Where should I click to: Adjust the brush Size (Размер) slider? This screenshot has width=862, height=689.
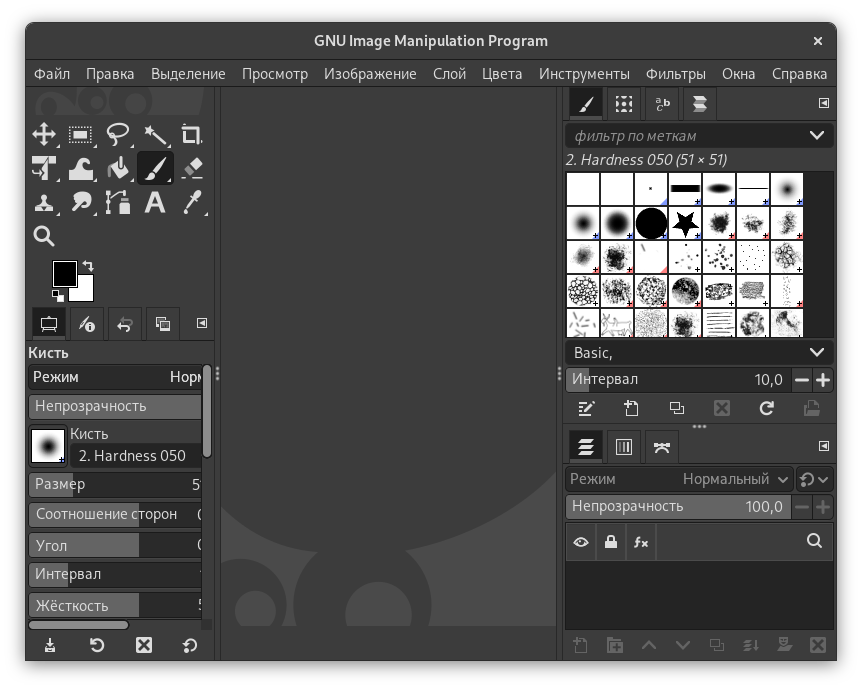pyautogui.click(x=115, y=484)
